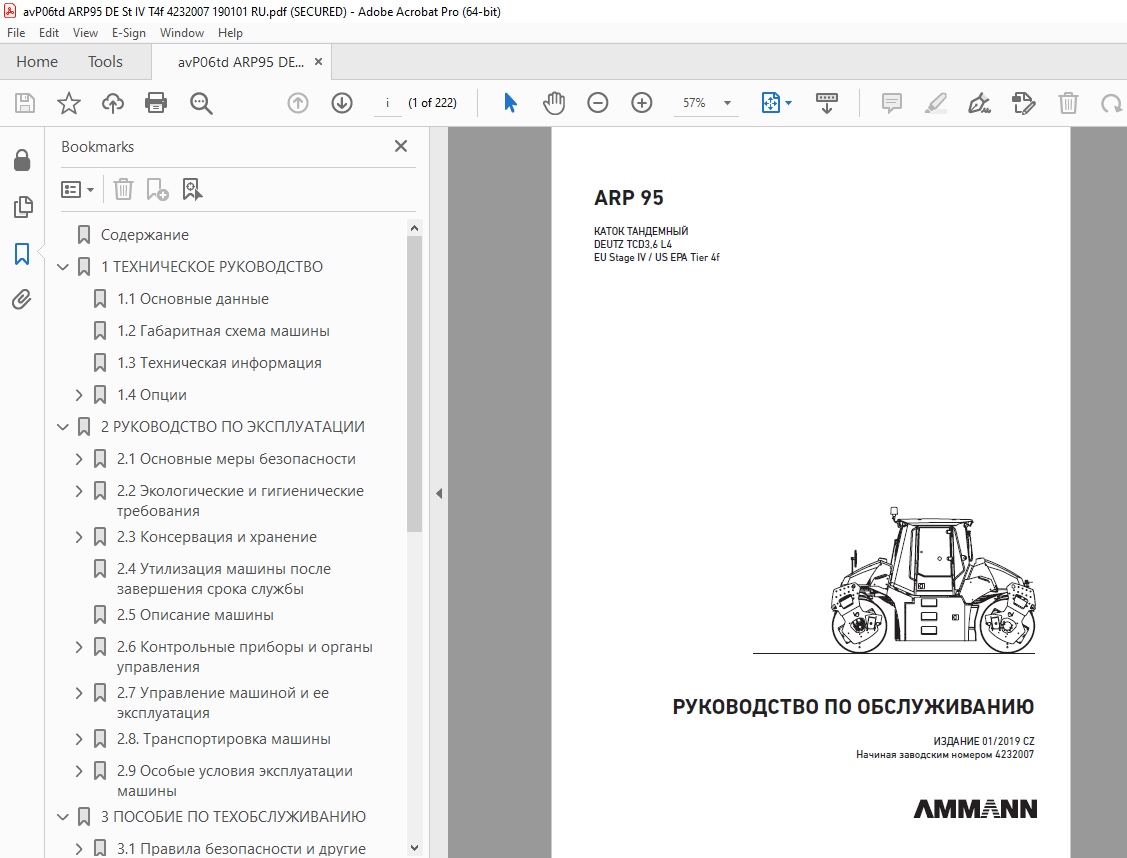Open fit page options dropdown arrow
This screenshot has height=858, width=1127.
click(788, 103)
